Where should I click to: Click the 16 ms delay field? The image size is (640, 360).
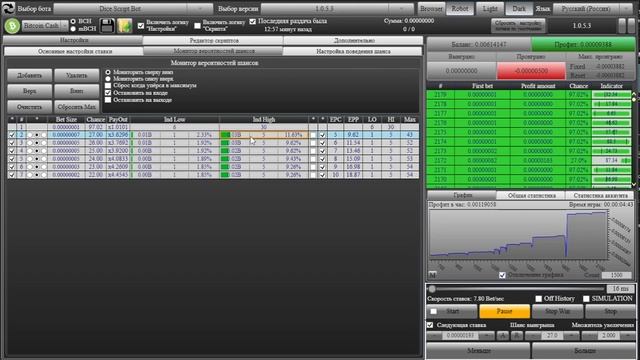coord(620,289)
